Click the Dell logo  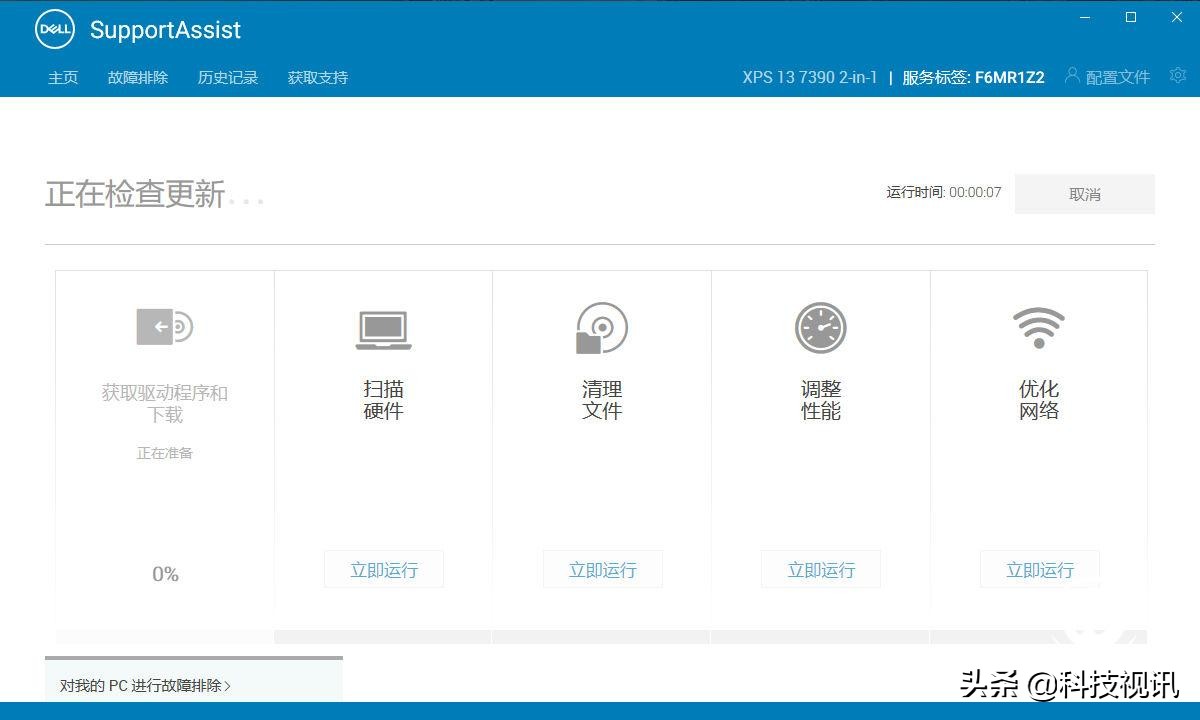(55, 29)
